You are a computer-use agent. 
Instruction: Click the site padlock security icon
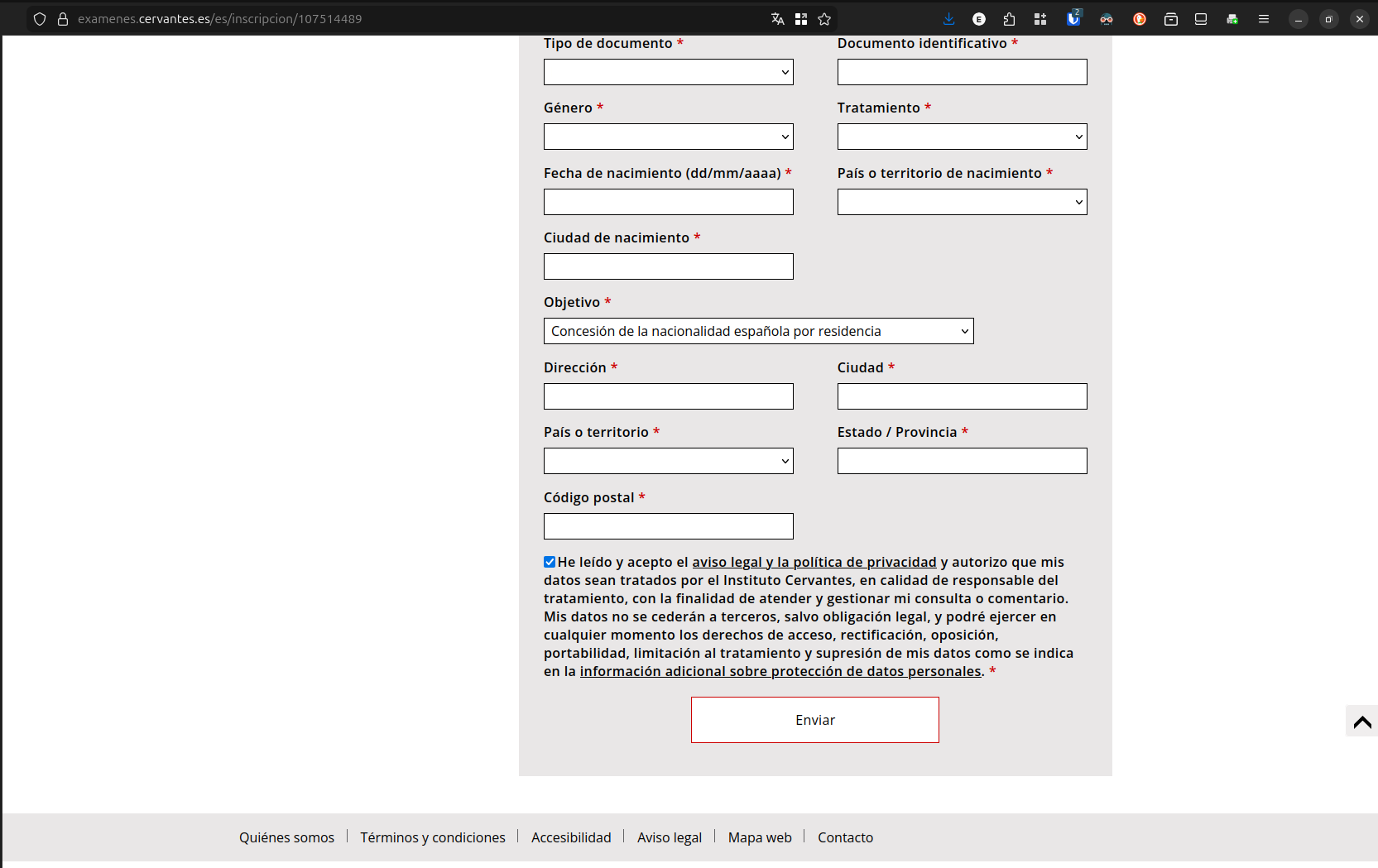pyautogui.click(x=63, y=19)
